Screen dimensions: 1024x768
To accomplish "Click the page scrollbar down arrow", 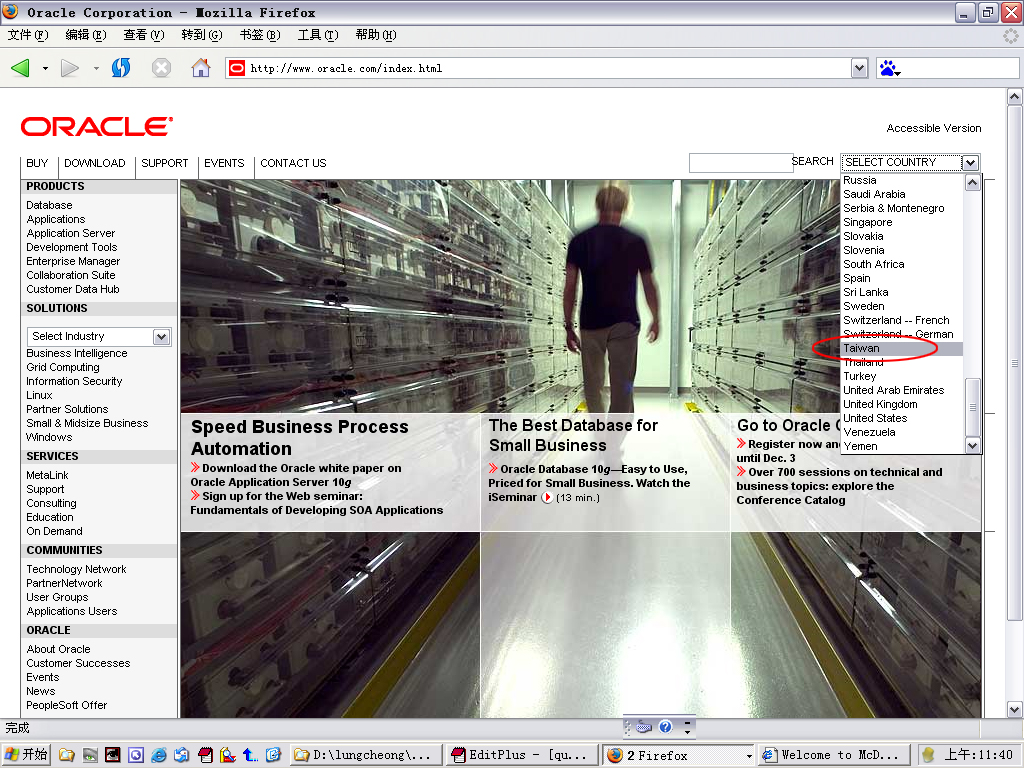I will point(1014,709).
